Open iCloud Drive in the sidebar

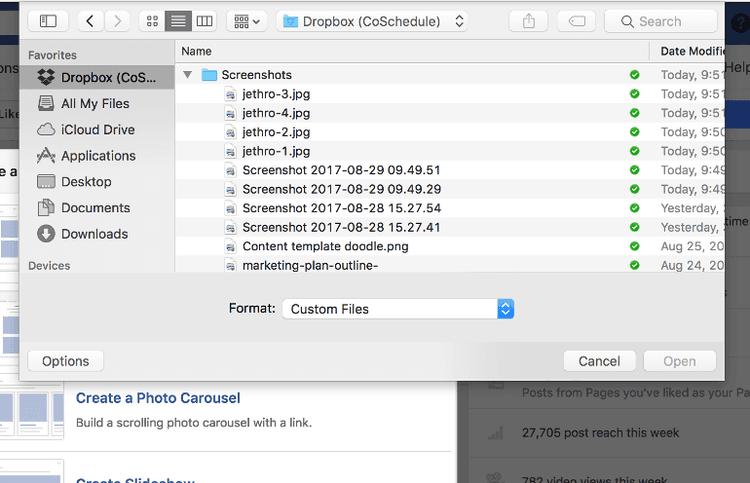pos(97,129)
